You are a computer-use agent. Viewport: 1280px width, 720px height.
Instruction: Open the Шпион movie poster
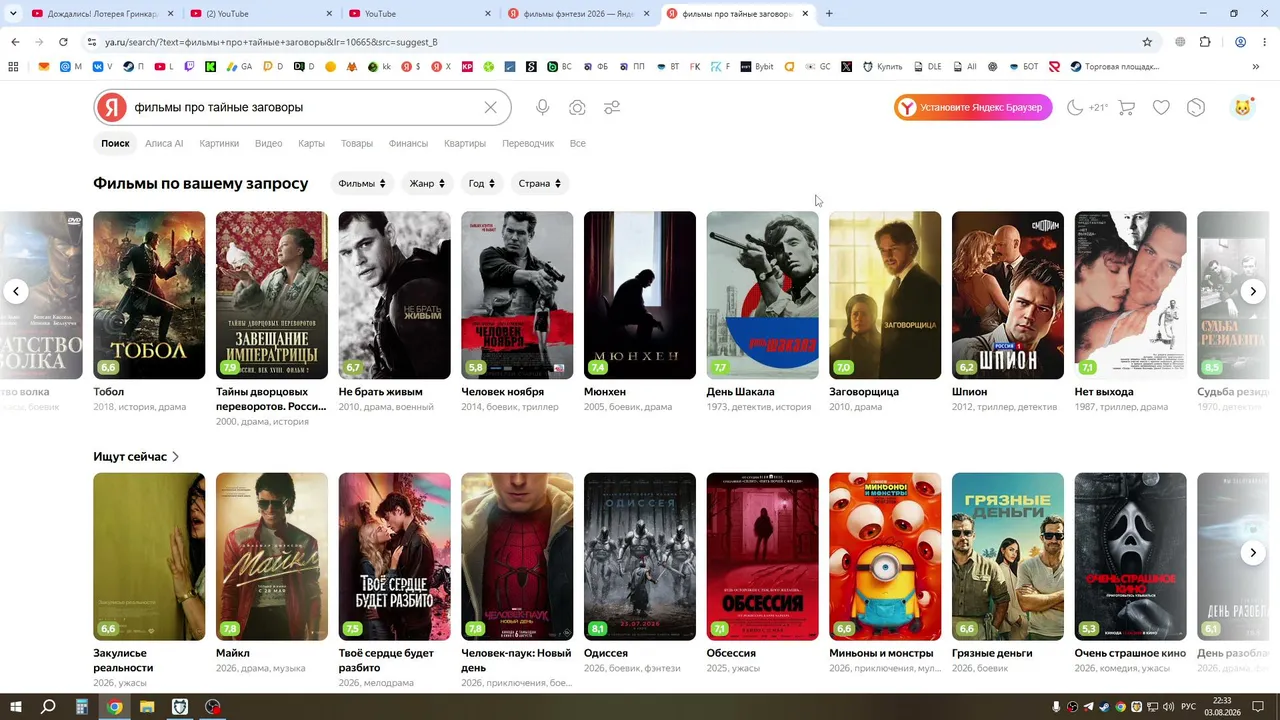1008,295
